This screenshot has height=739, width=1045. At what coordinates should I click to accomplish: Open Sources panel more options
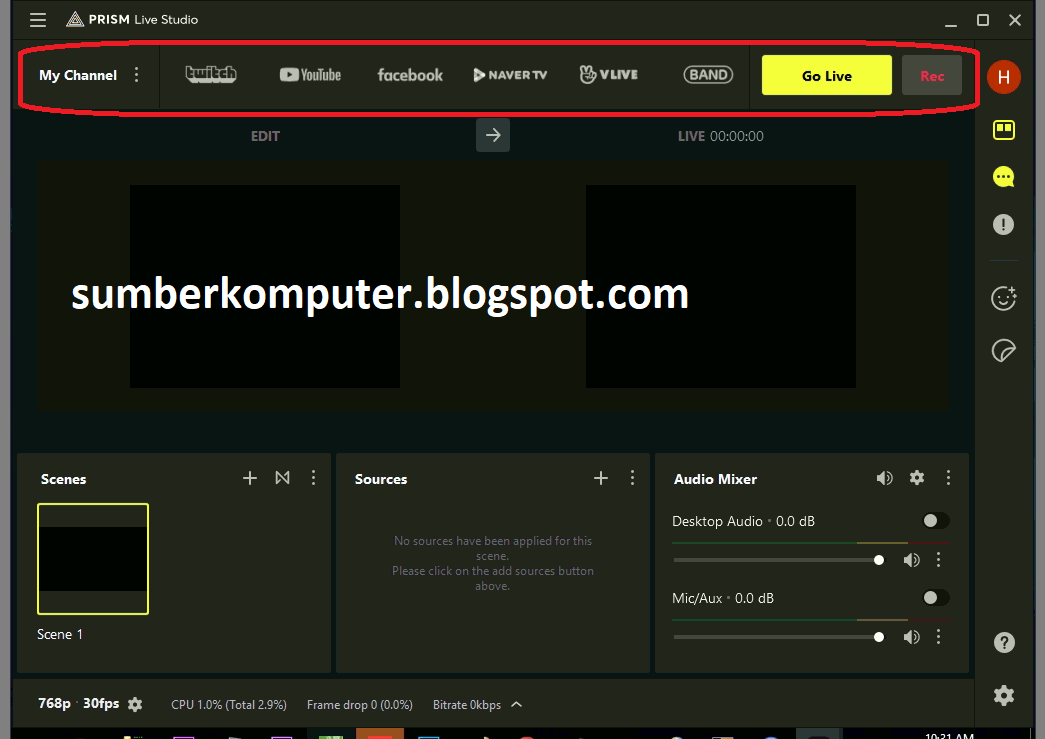[x=632, y=478]
